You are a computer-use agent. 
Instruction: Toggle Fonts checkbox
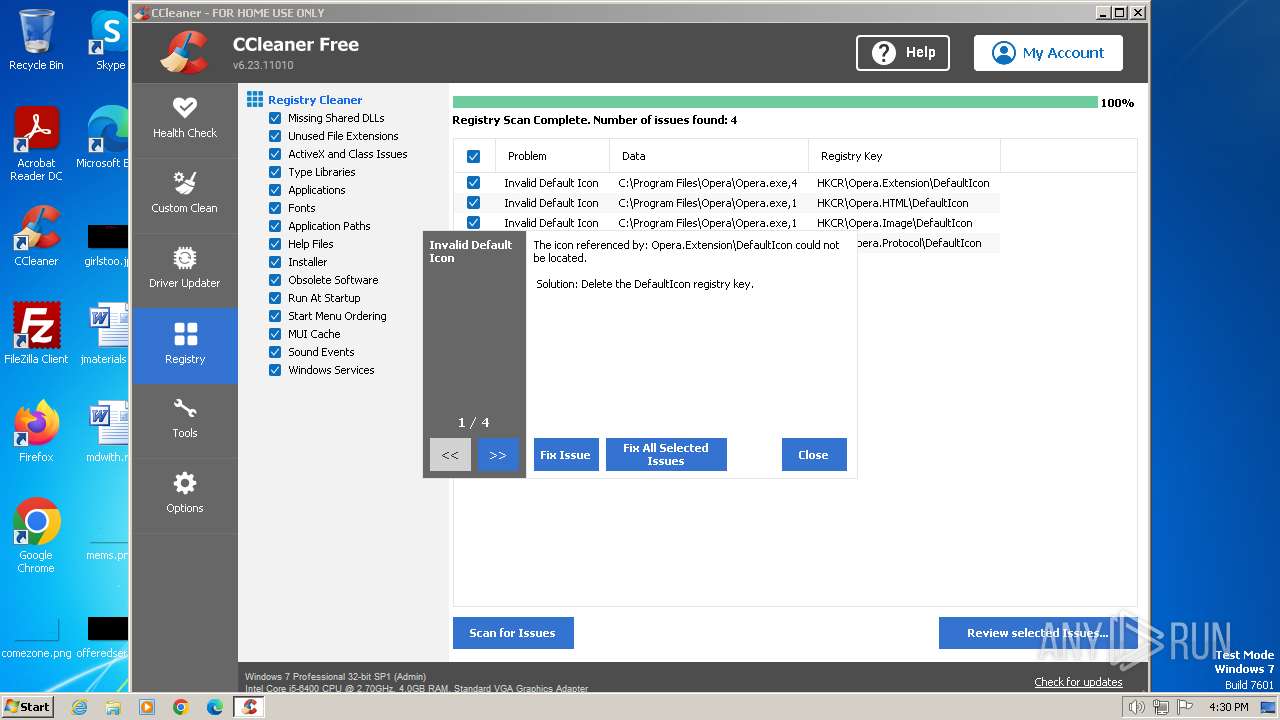(275, 208)
